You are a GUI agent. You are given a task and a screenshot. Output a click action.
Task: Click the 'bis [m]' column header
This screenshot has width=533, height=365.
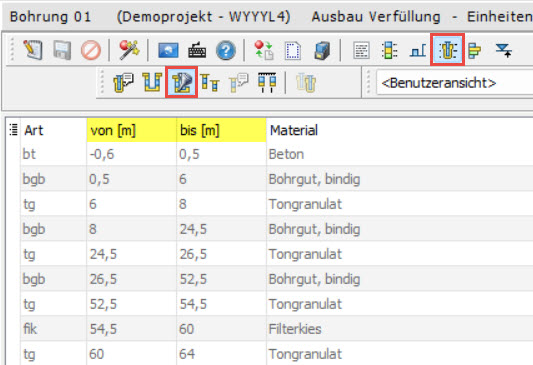222,130
